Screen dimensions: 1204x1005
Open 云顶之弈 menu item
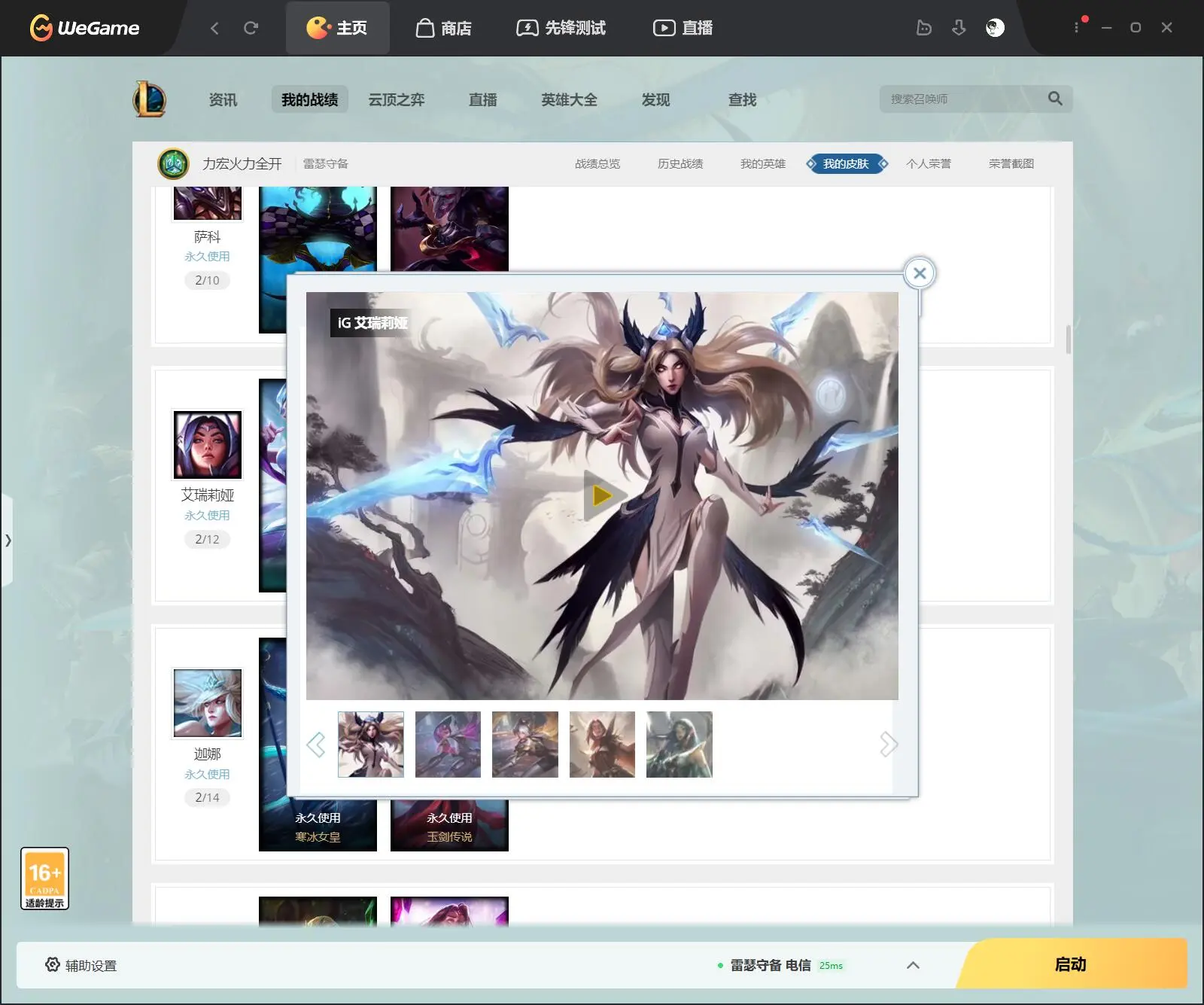[397, 99]
